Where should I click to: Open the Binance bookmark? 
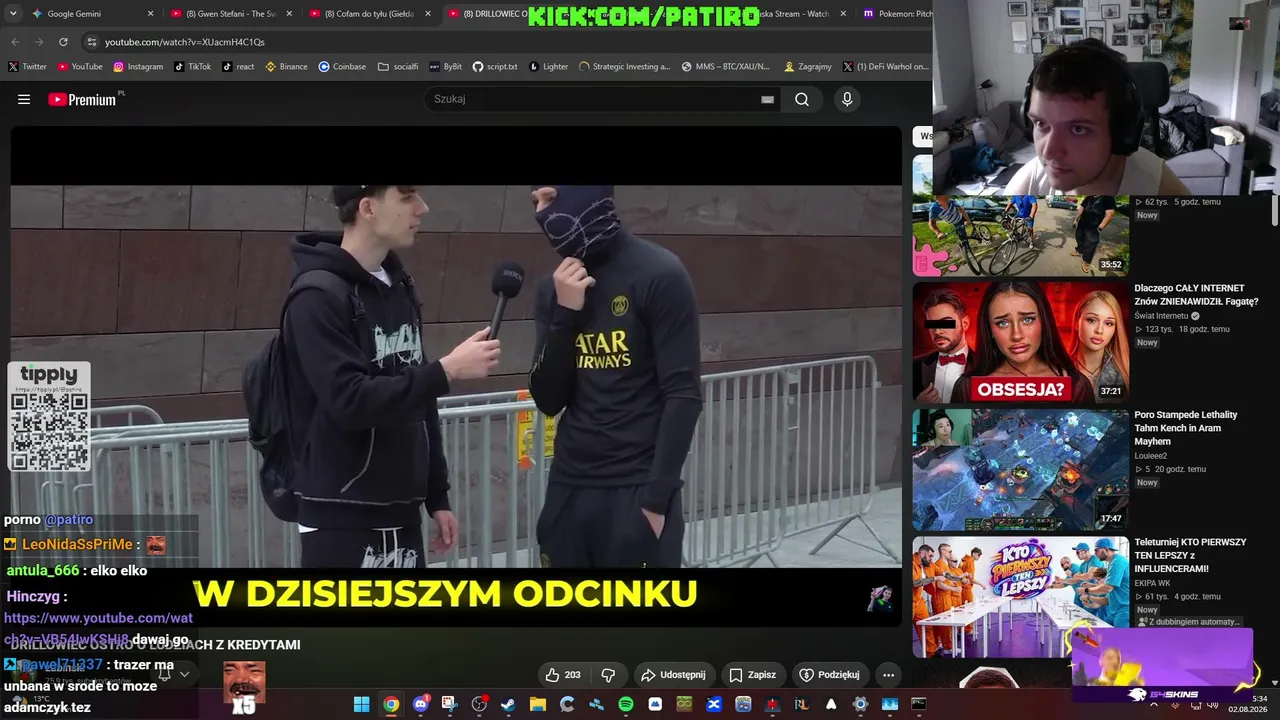(x=286, y=67)
